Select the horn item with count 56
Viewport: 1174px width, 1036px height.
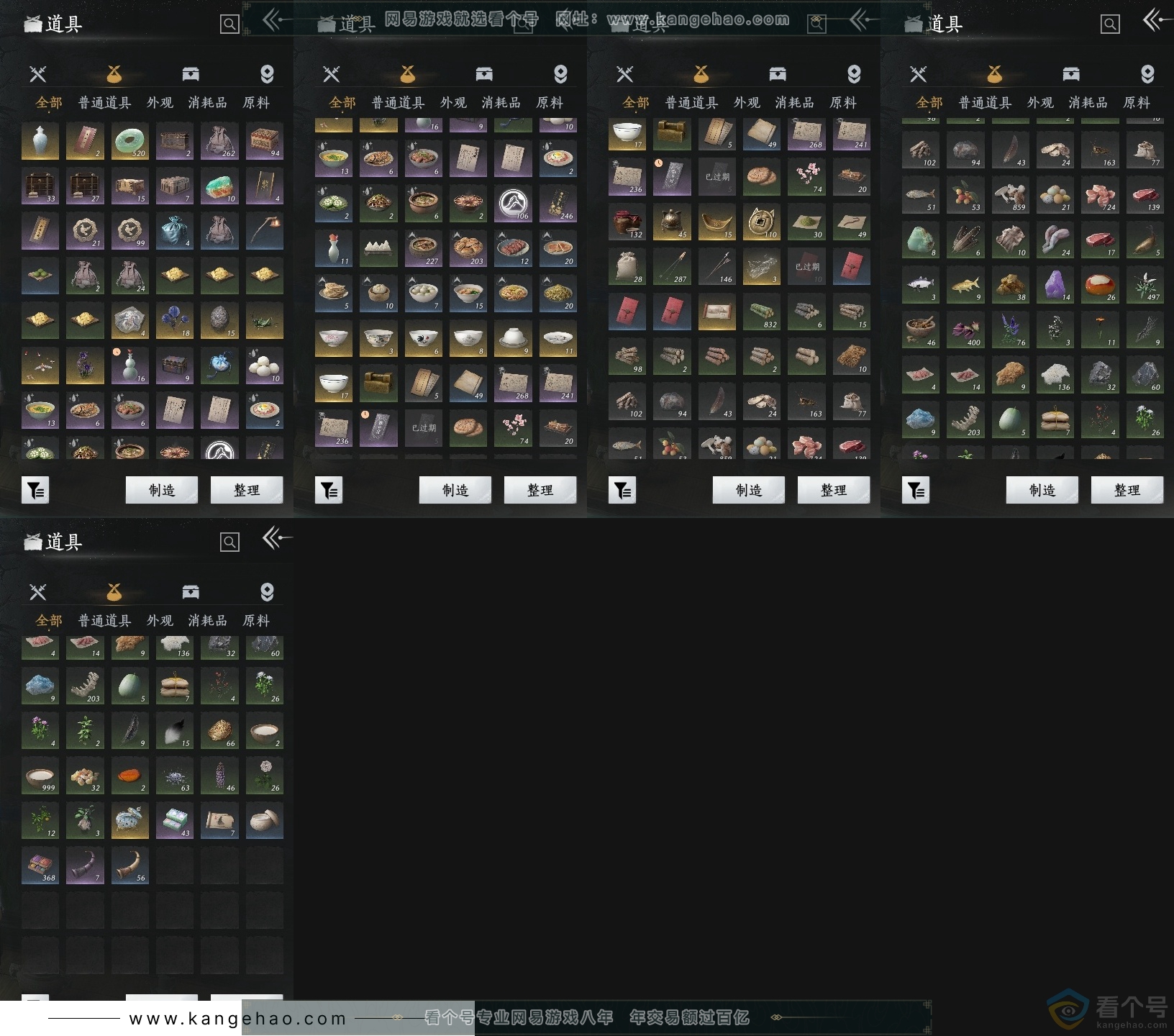pyautogui.click(x=130, y=865)
